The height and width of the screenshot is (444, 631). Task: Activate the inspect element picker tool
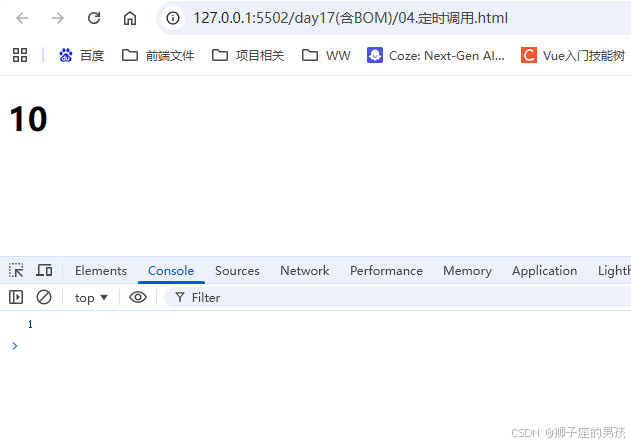tap(16, 271)
